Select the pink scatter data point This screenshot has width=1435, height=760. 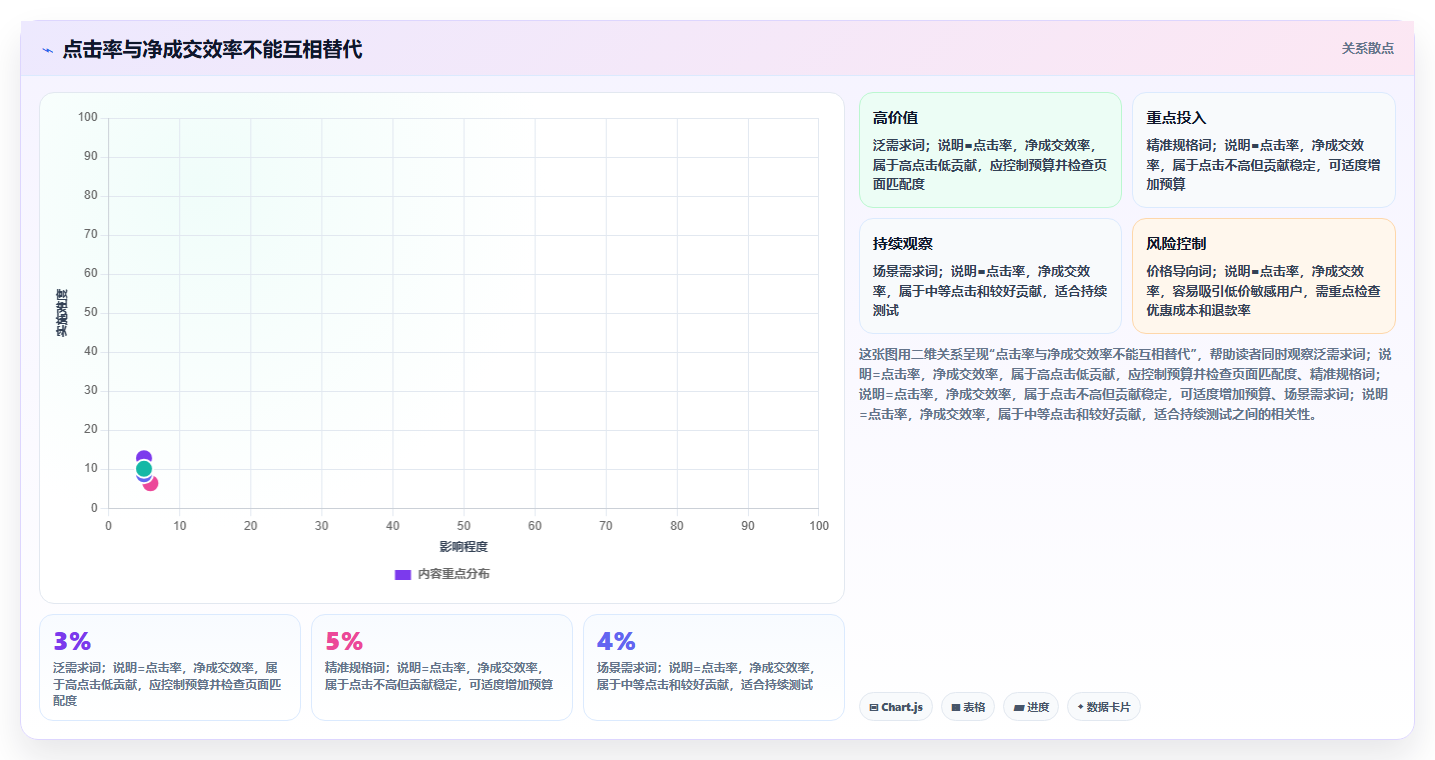(x=150, y=483)
